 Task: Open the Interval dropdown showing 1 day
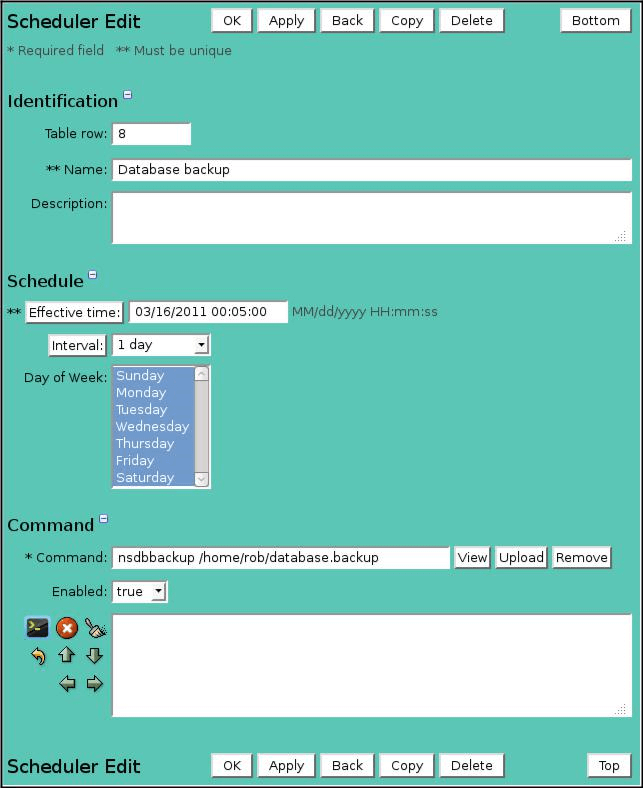[161, 345]
